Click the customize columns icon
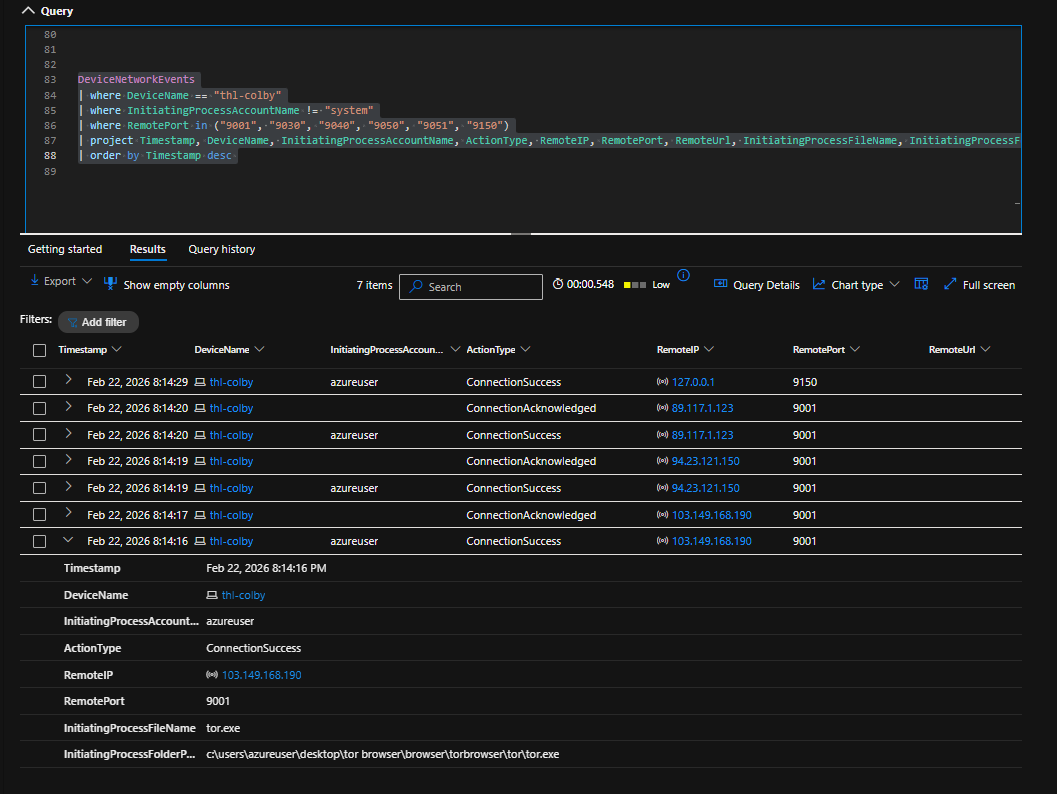This screenshot has width=1057, height=794. 921,284
